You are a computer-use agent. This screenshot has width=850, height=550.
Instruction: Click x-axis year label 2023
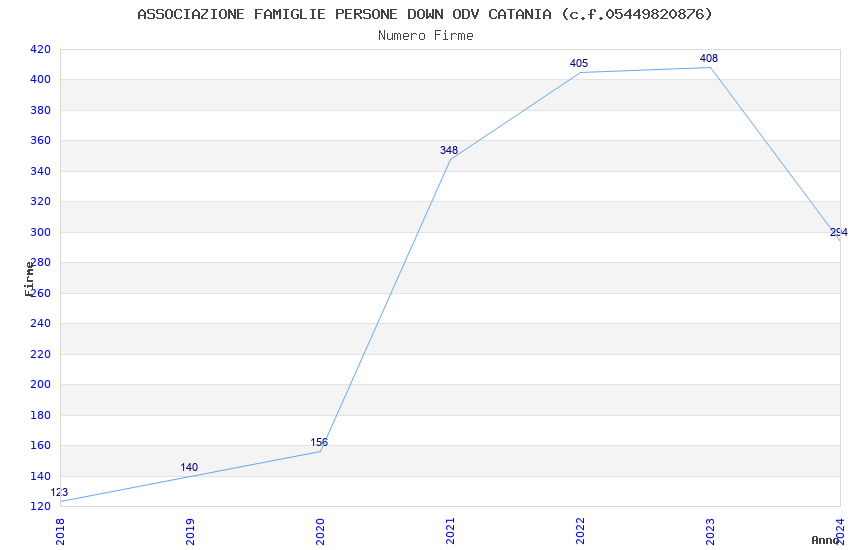click(x=711, y=532)
